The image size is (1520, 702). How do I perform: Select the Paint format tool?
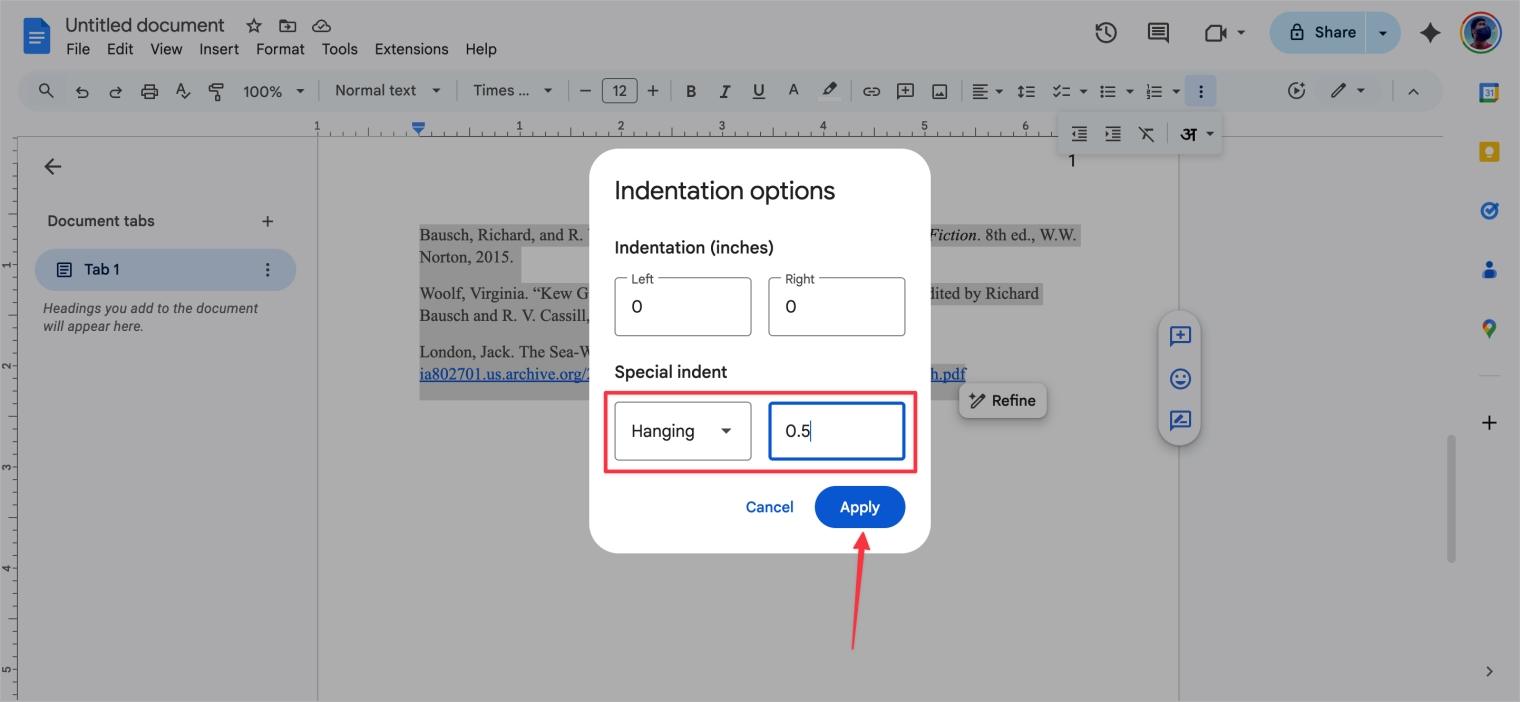tap(216, 90)
